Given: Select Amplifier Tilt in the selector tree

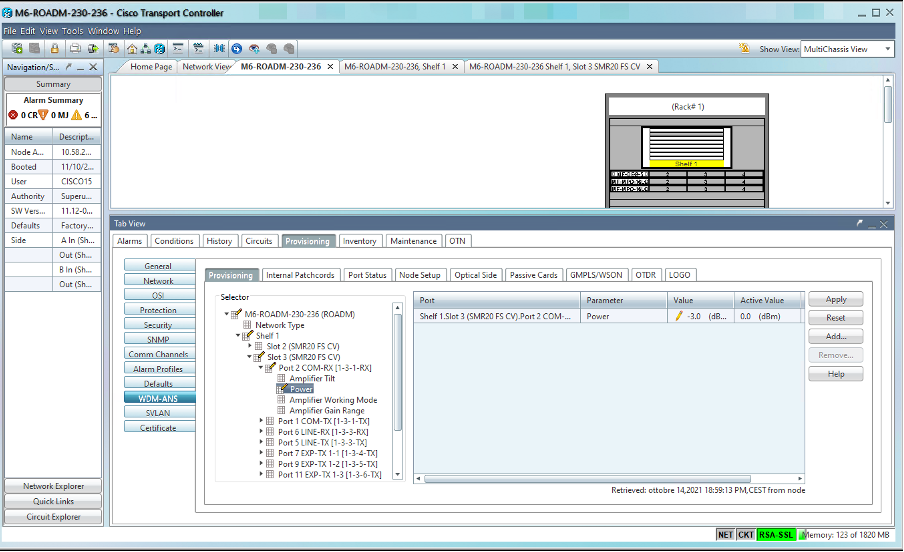Looking at the screenshot, I should [x=312, y=378].
